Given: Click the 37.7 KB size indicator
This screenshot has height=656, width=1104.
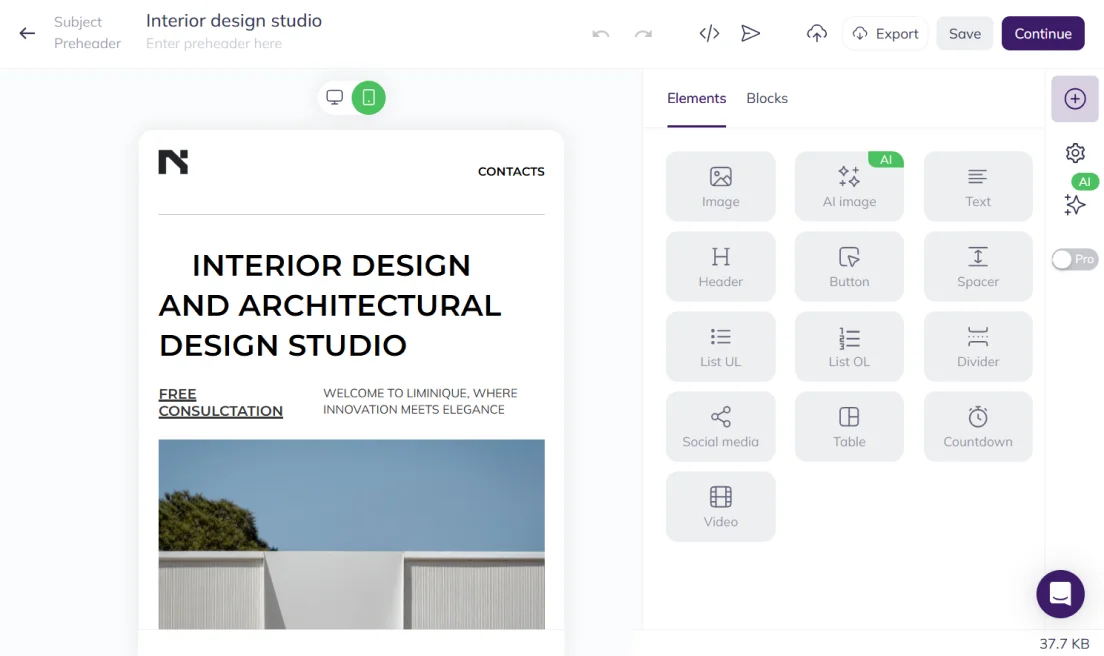Looking at the screenshot, I should (1064, 643).
